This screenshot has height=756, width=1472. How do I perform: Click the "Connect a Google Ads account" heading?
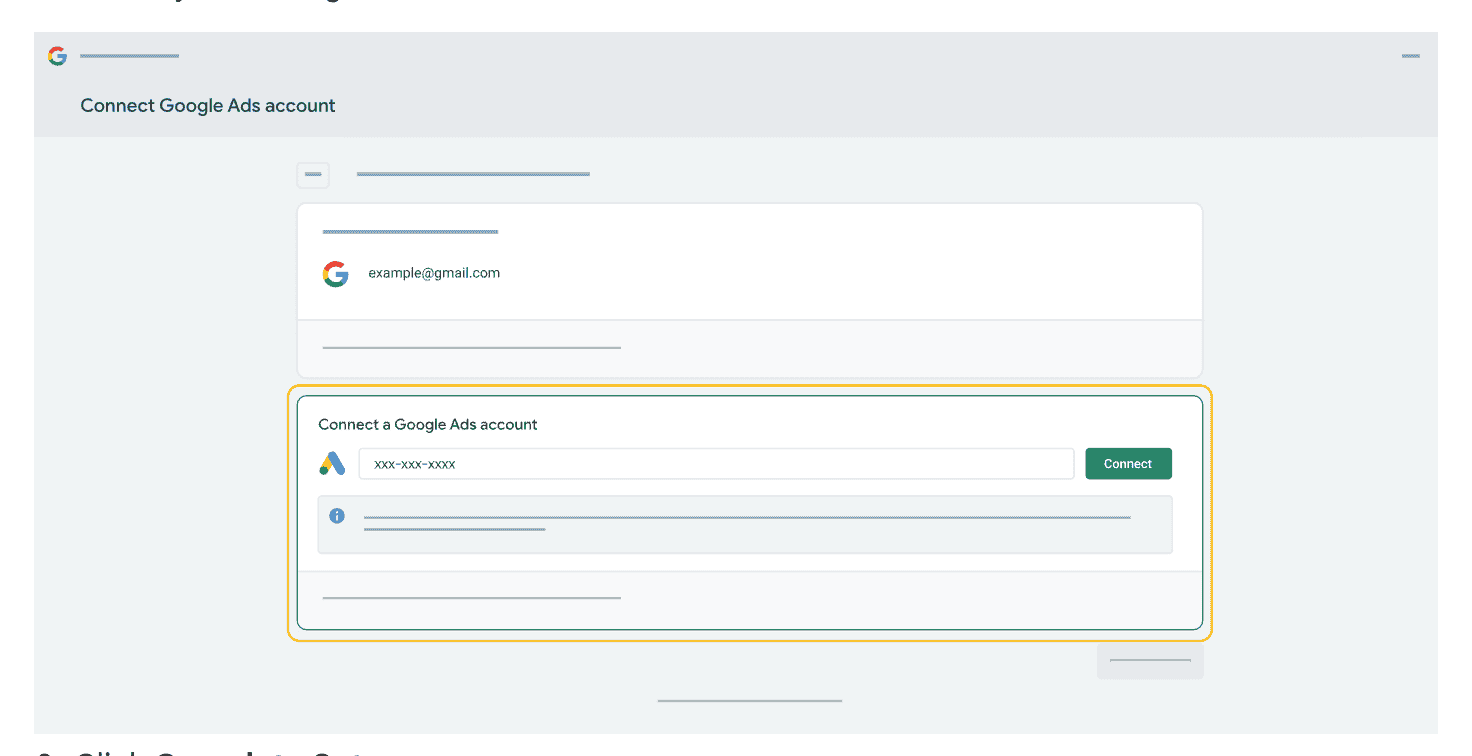click(428, 424)
